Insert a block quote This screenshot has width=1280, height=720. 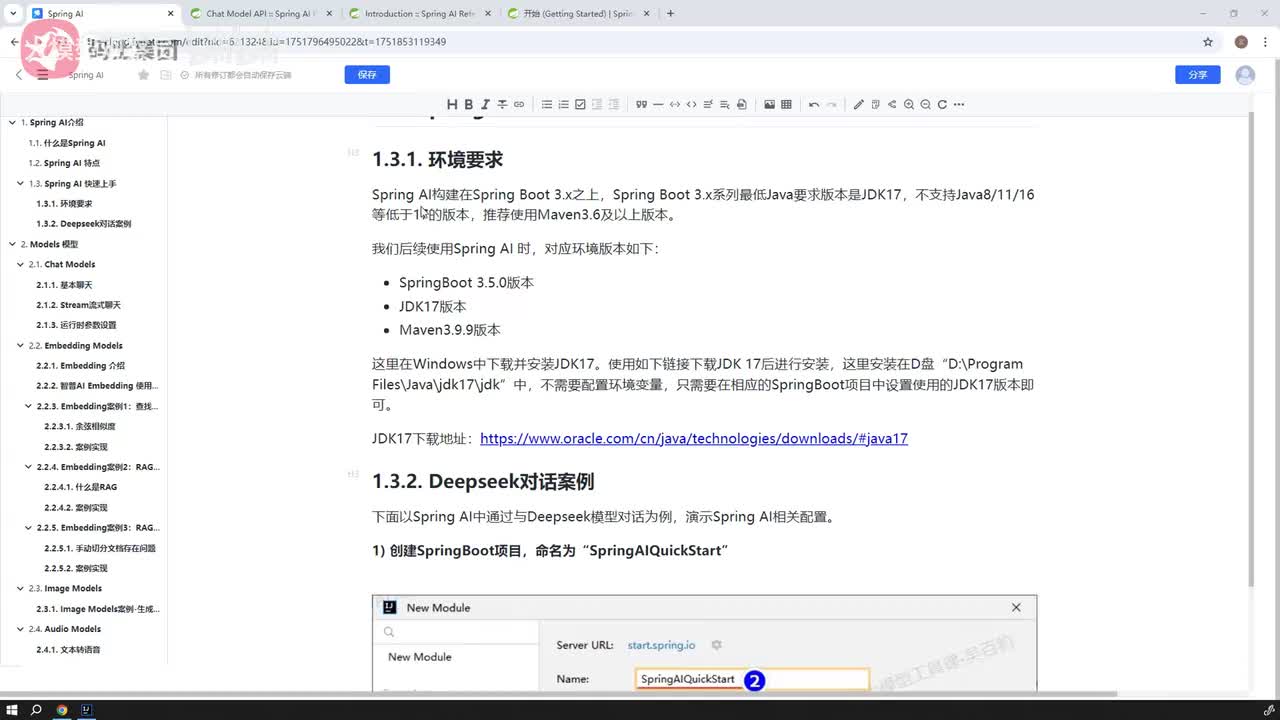642,104
